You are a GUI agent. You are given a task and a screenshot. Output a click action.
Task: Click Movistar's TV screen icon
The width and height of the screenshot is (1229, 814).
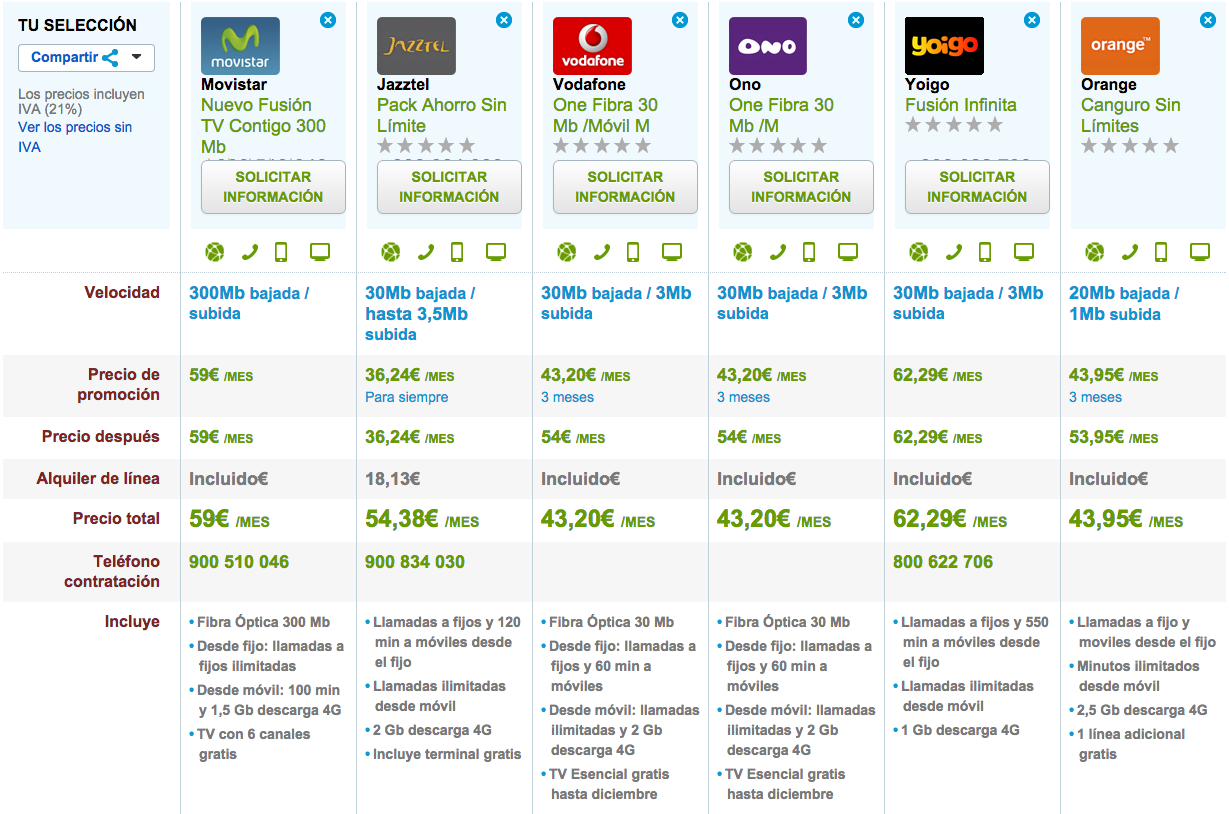pos(320,252)
